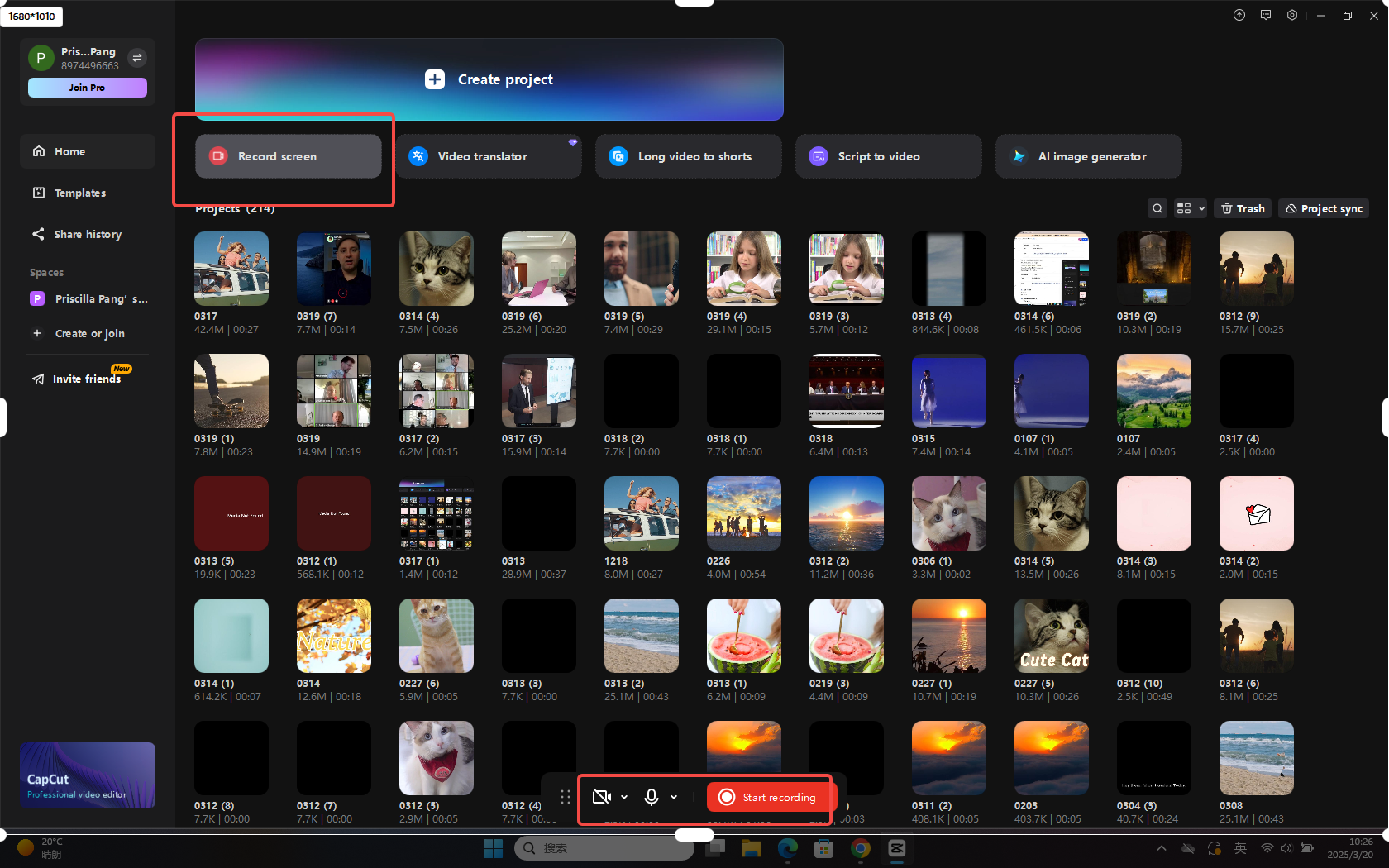Open the Video translator tool
Screen dimensions: 1389x868
[x=488, y=156]
